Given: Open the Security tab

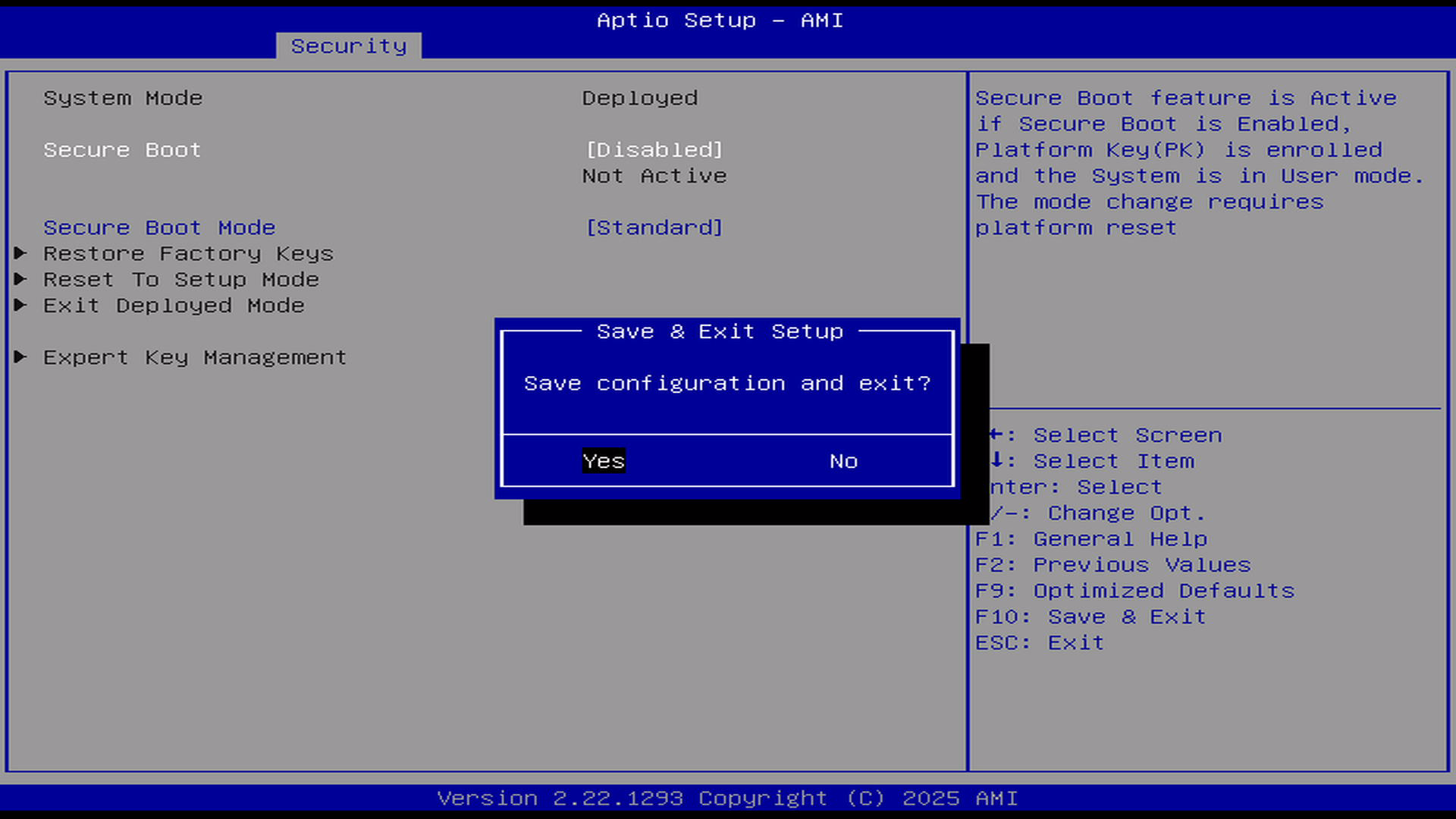Looking at the screenshot, I should [348, 46].
